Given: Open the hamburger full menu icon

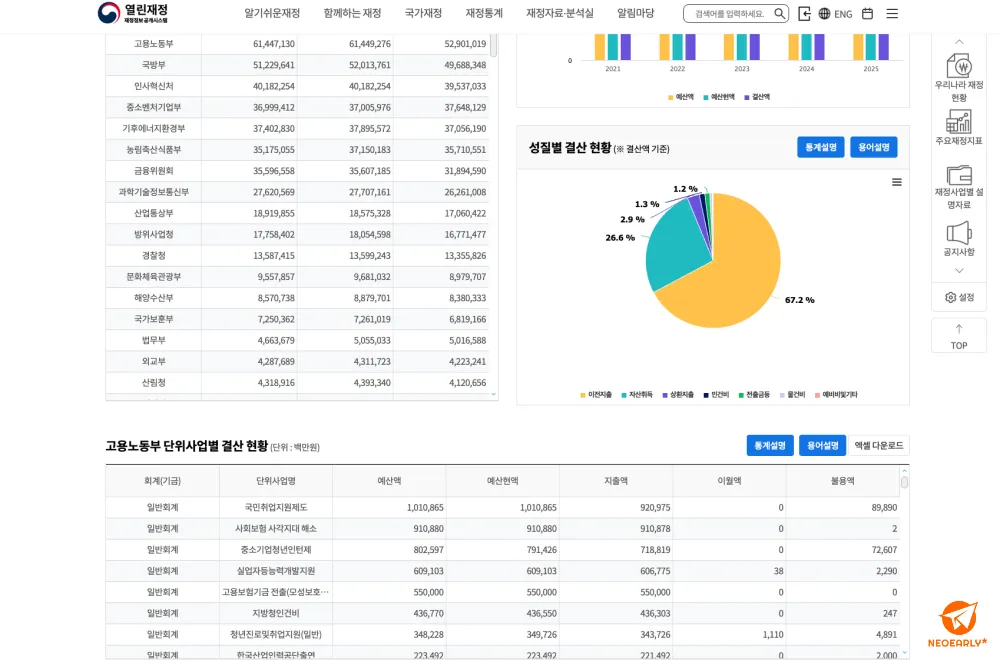Looking at the screenshot, I should [892, 13].
